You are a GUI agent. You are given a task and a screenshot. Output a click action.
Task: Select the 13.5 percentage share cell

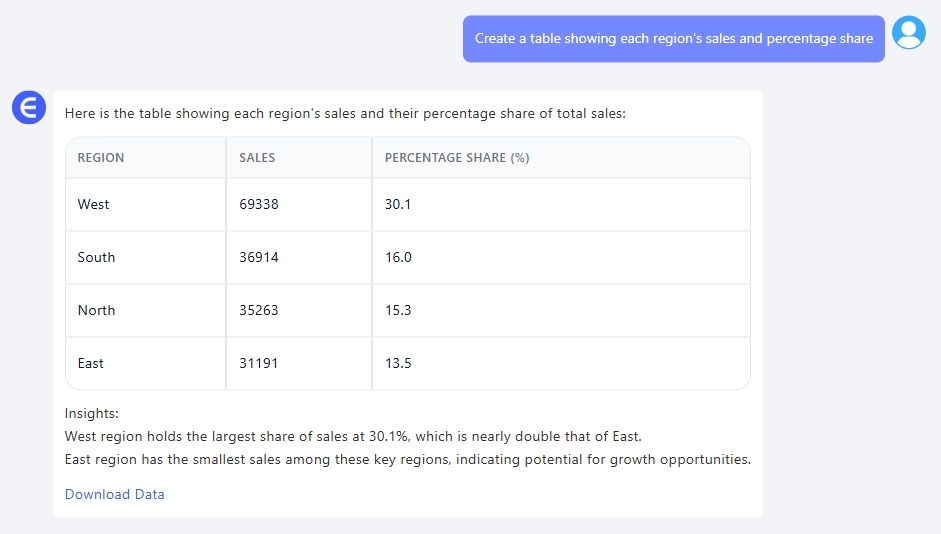pos(398,363)
